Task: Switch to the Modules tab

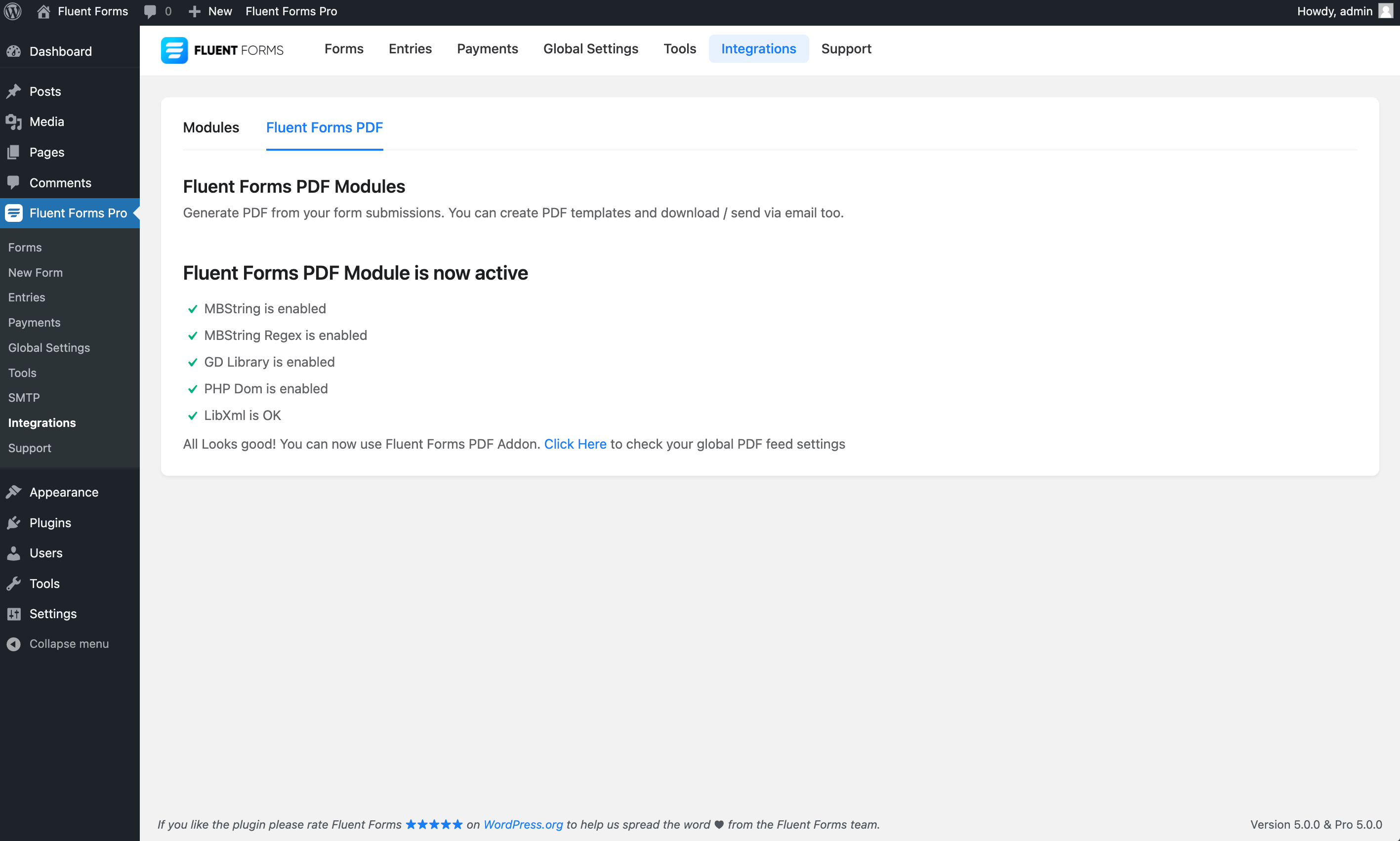Action: point(211,127)
